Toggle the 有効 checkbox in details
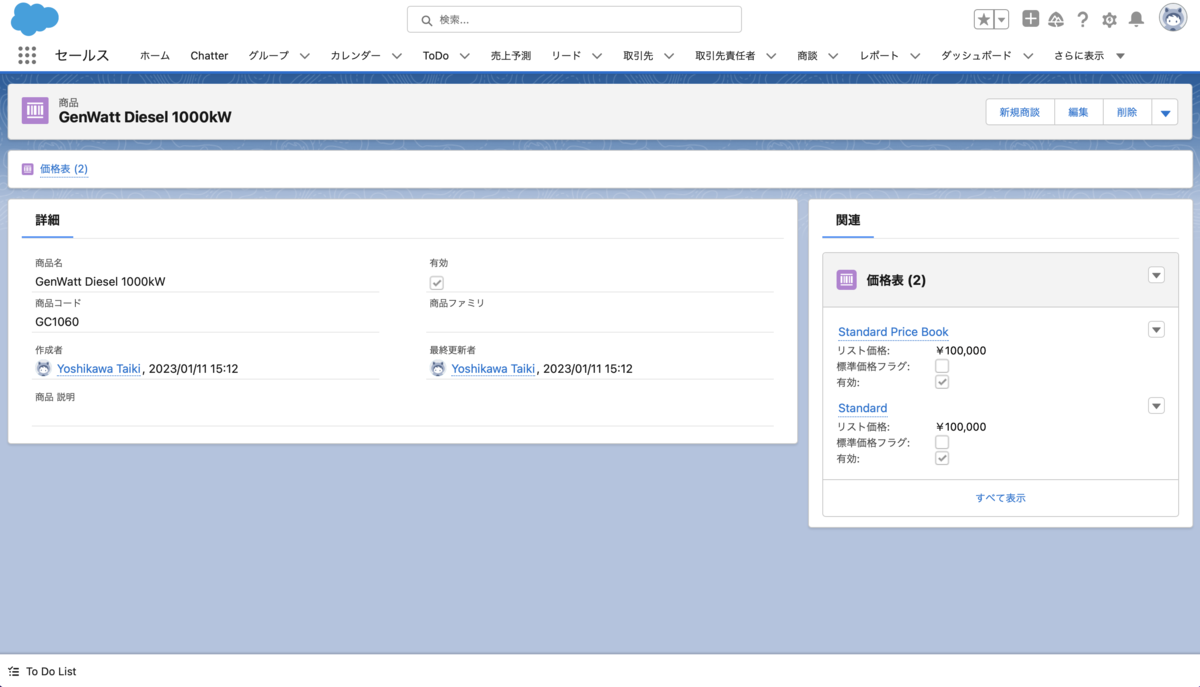This screenshot has width=1200, height=687. tap(437, 283)
